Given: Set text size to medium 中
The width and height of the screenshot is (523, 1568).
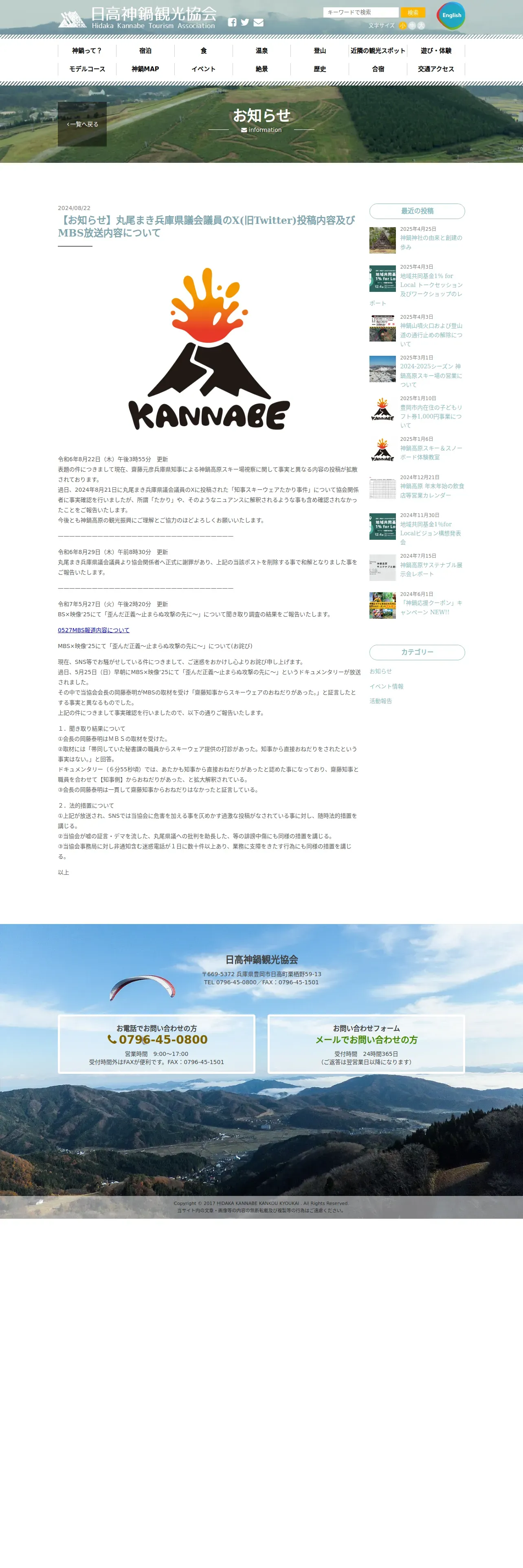Looking at the screenshot, I should pos(411,26).
